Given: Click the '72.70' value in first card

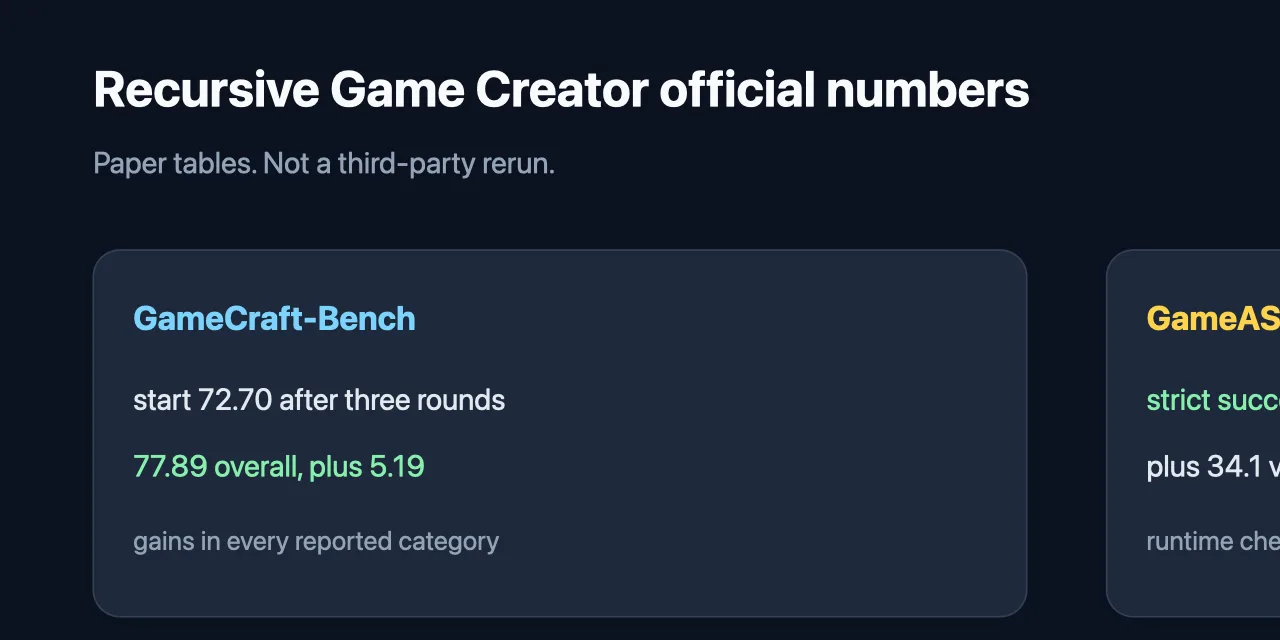Looking at the screenshot, I should click(x=235, y=401).
